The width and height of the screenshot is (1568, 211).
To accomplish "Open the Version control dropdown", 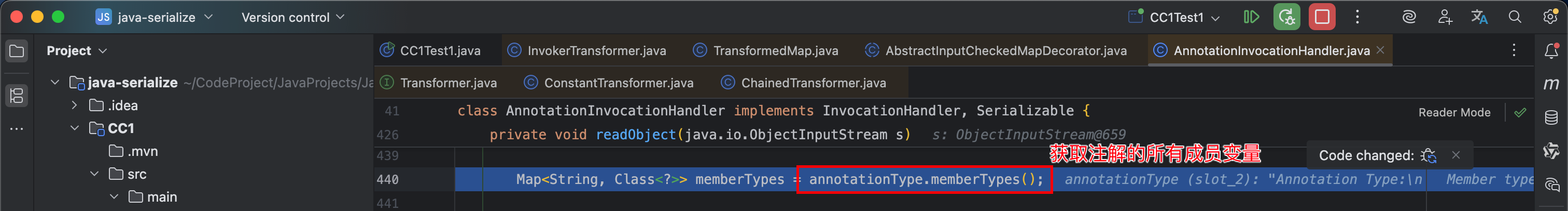I will click(x=293, y=18).
